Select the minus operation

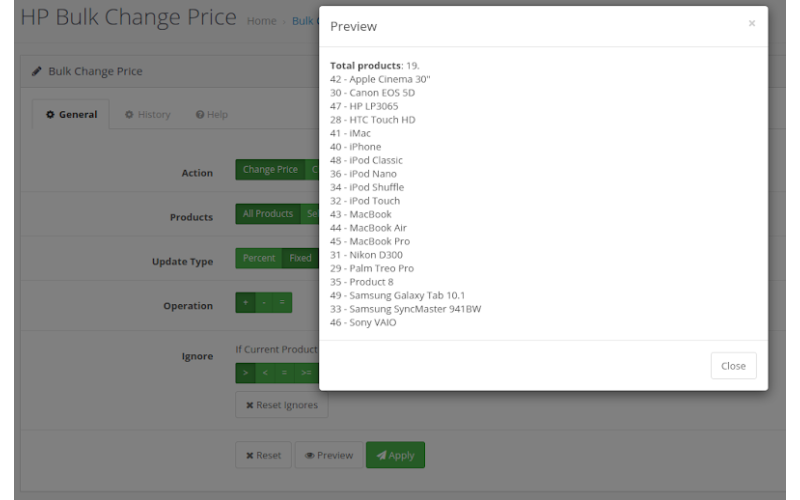[264, 303]
